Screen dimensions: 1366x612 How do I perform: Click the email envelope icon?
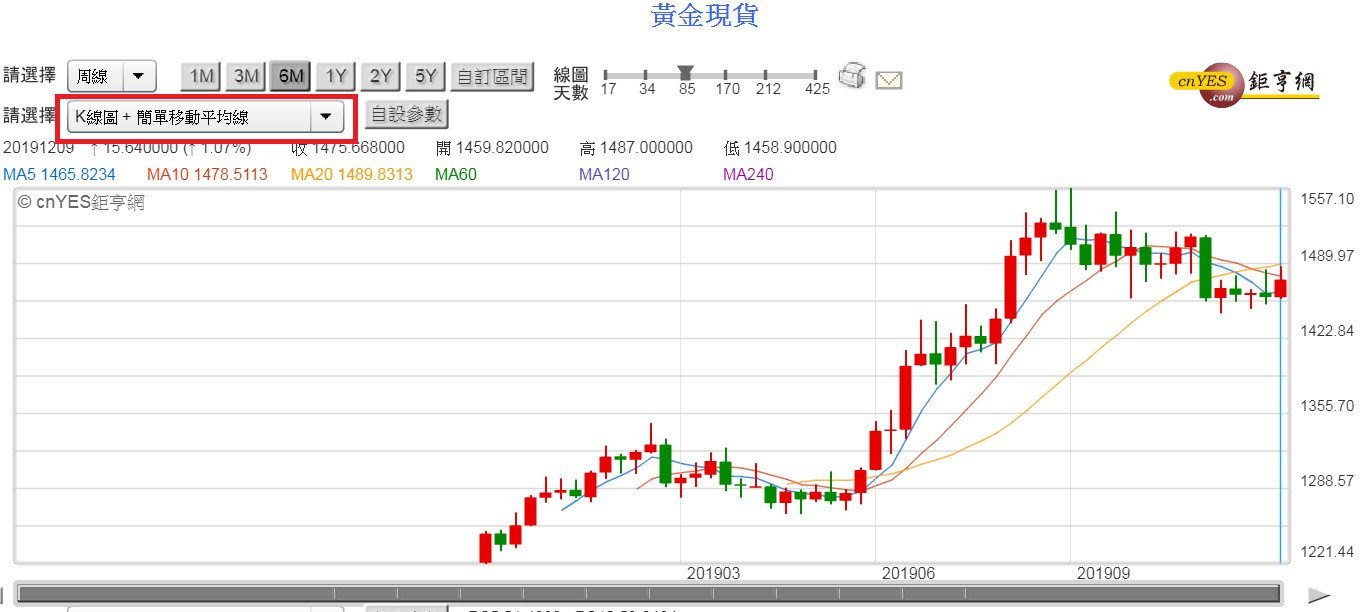[889, 79]
